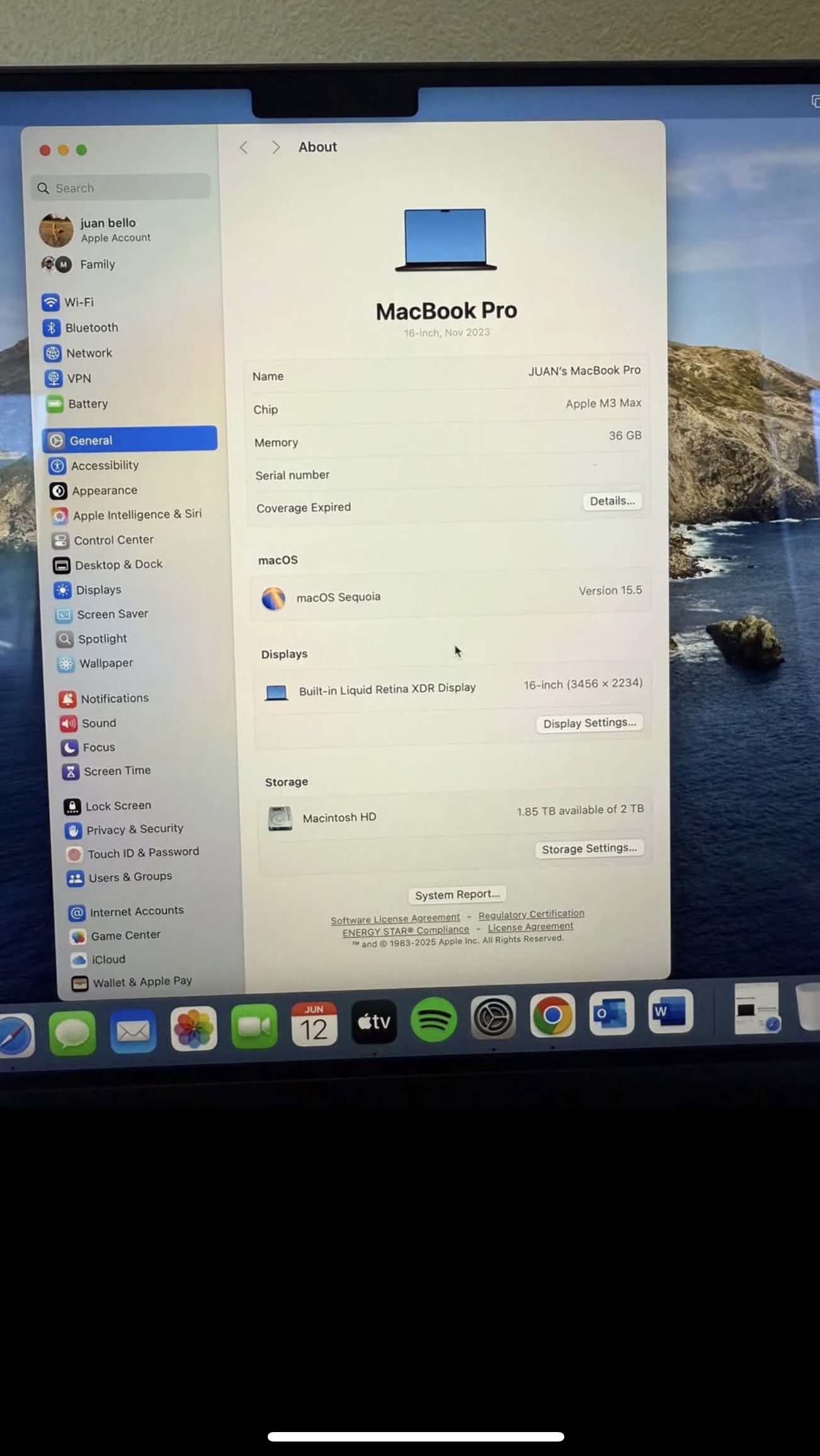Open Outlook from the Dock
Viewport: 820px width, 1456px height.
612,1013
